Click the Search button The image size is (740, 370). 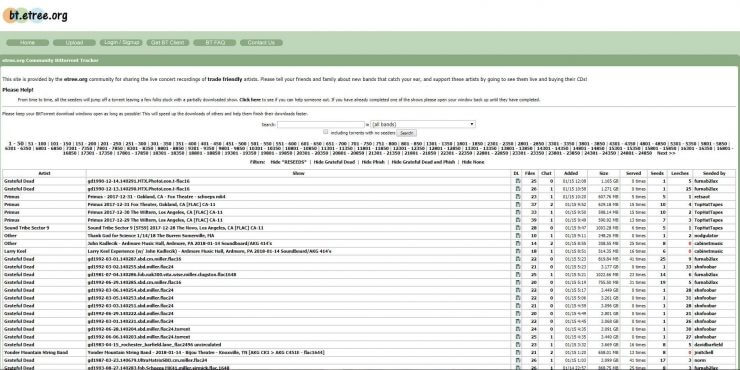tap(406, 134)
